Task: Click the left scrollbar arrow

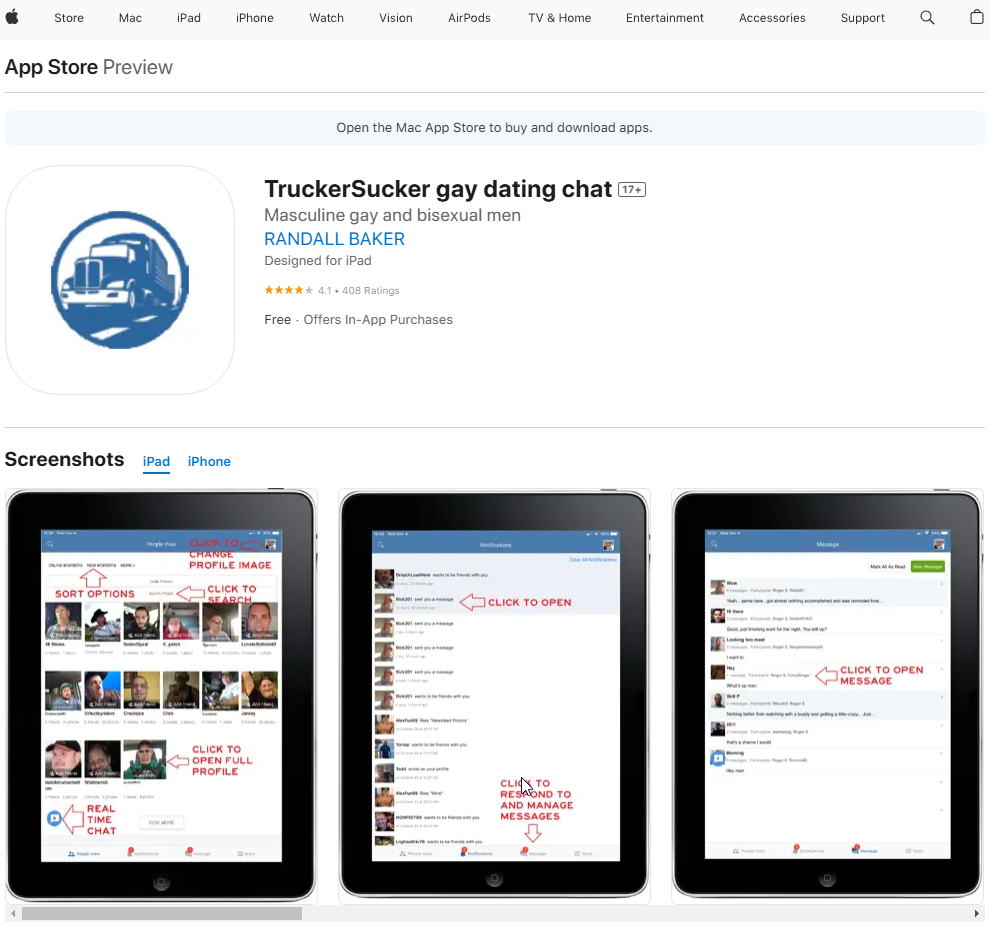Action: [13, 913]
